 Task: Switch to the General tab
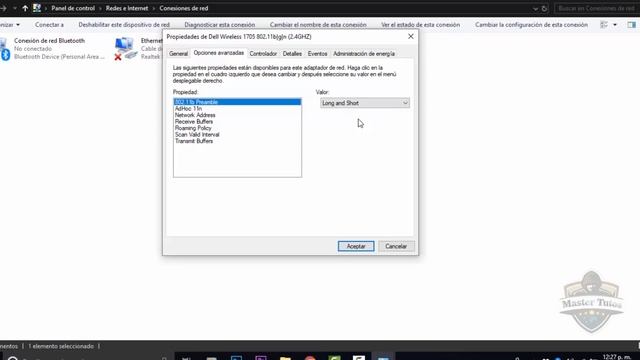point(178,54)
